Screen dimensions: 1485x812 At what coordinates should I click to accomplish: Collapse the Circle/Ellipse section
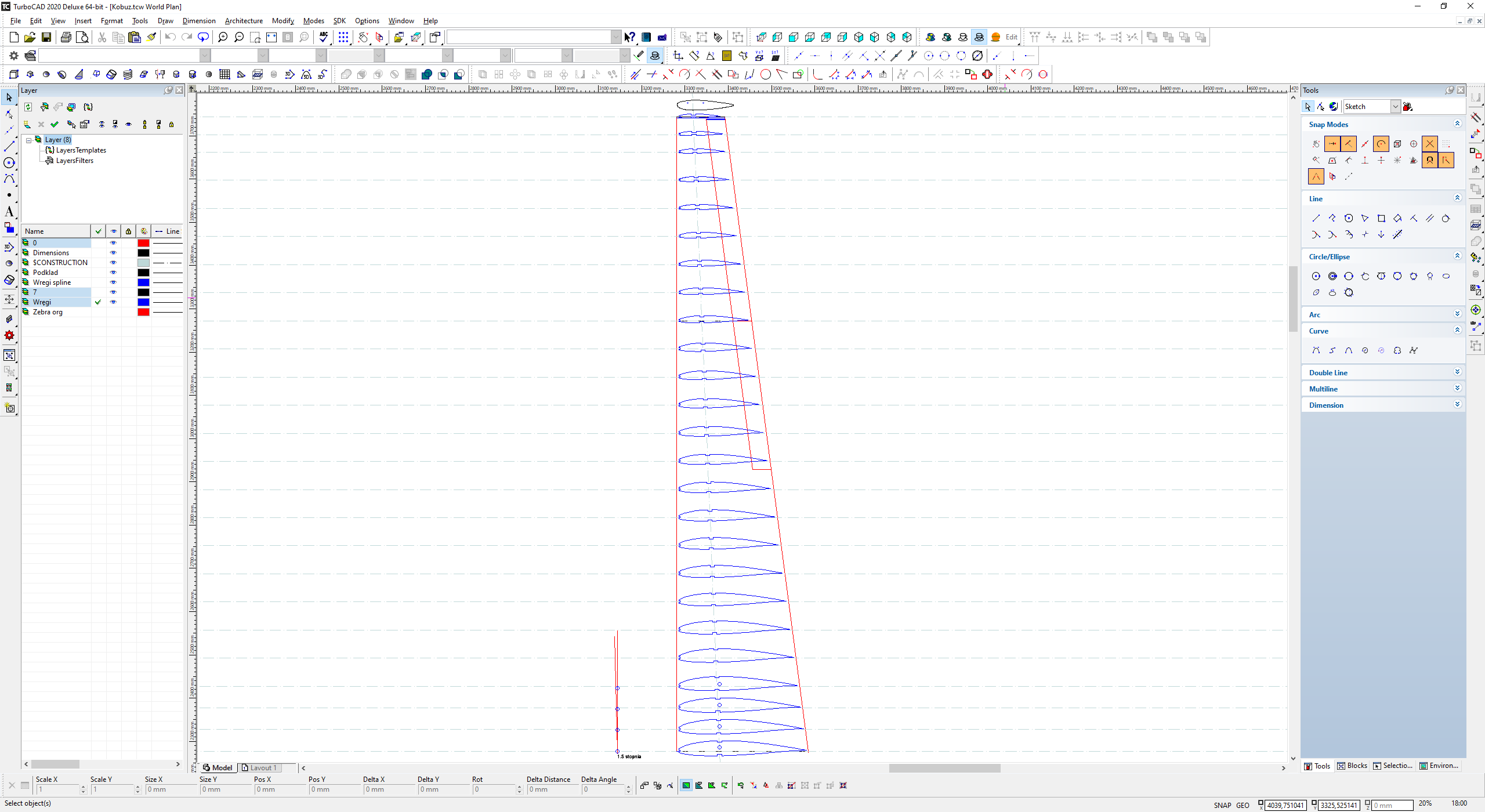click(x=1457, y=256)
